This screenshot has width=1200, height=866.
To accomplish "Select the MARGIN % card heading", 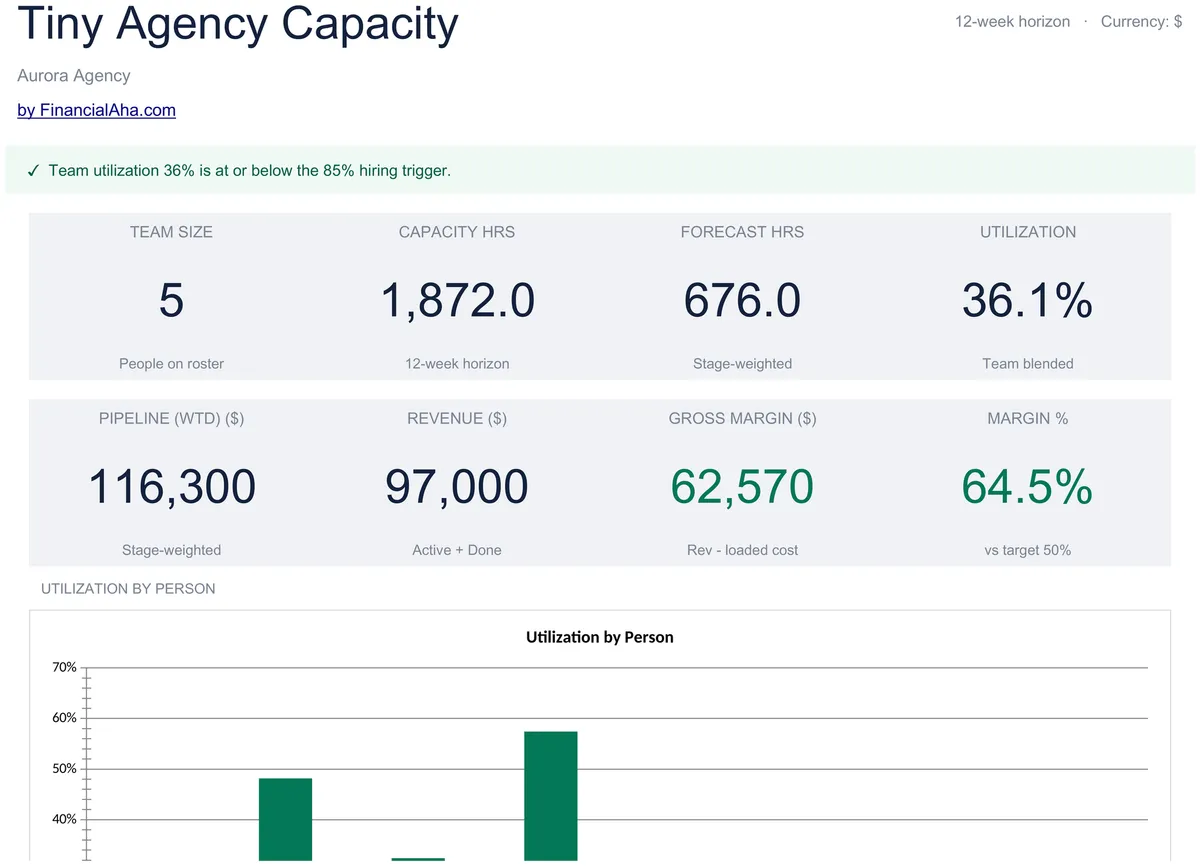I will point(1028,419).
